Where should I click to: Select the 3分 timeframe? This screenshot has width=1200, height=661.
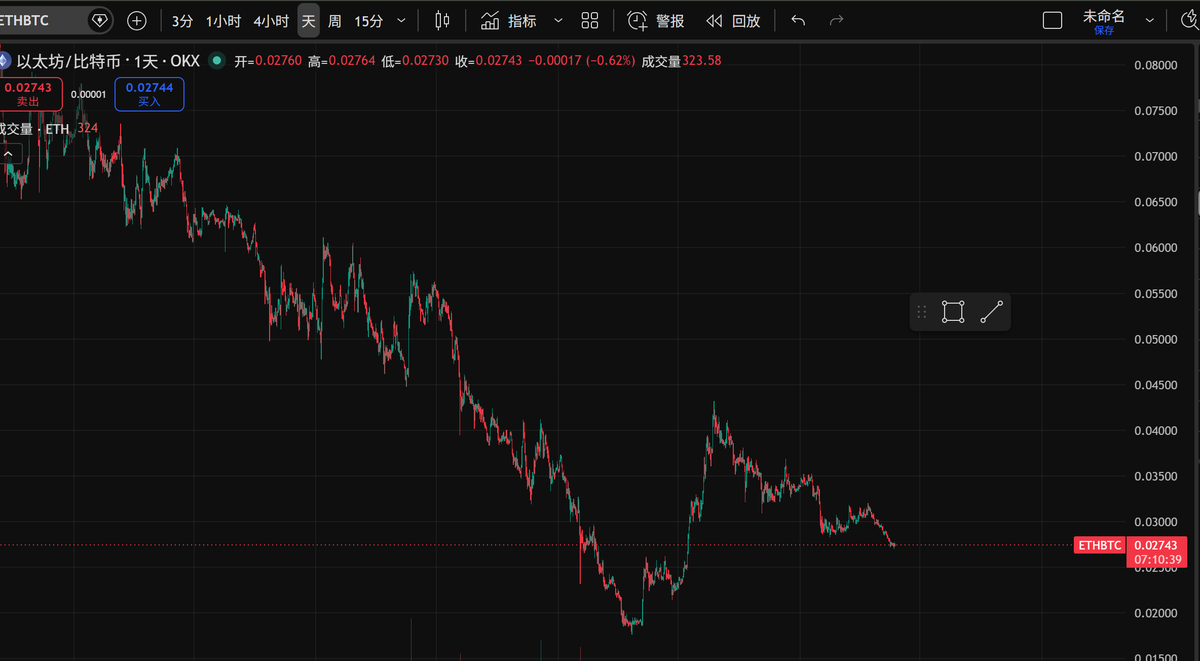coord(182,20)
